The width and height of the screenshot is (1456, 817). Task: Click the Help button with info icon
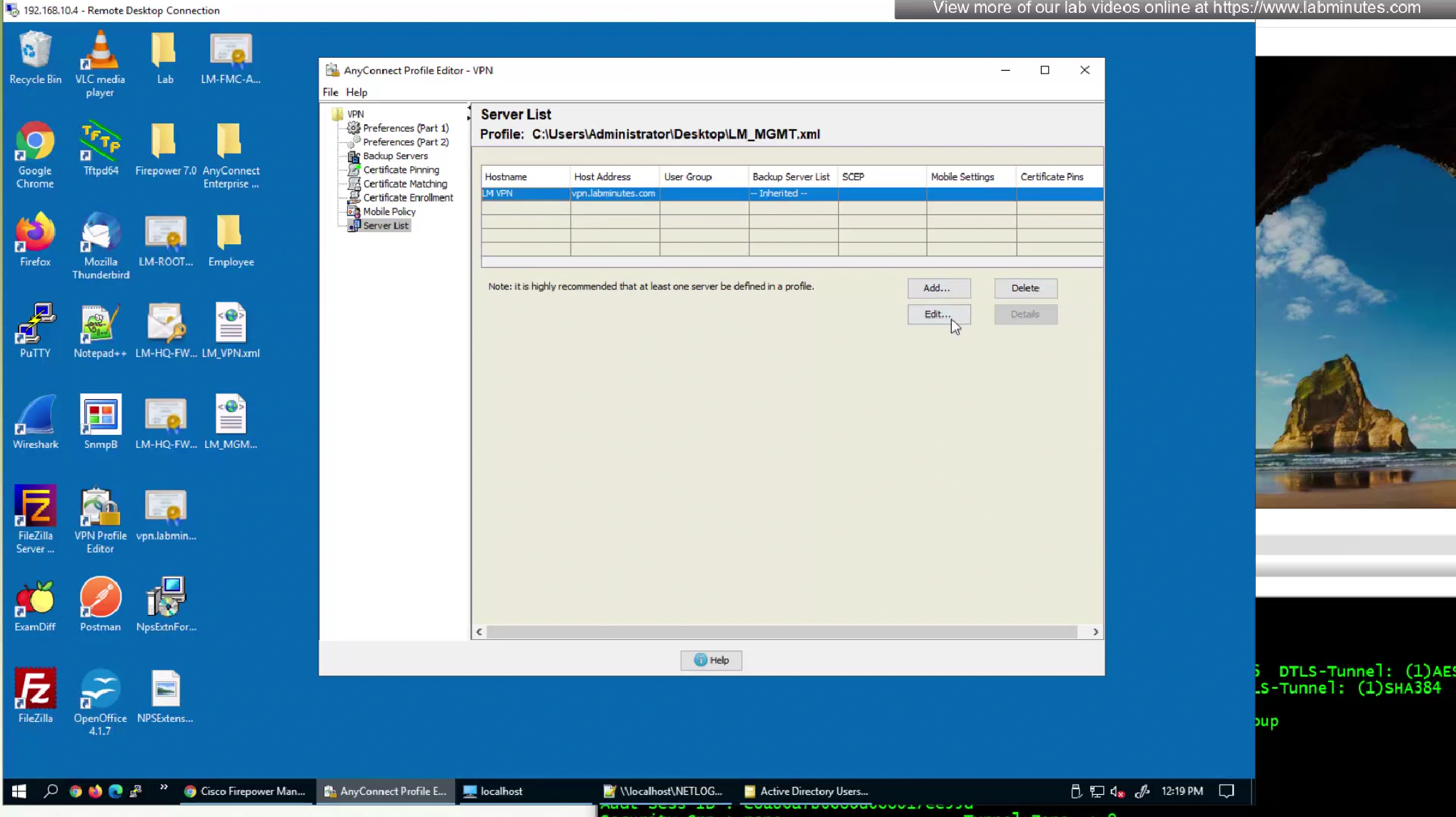point(711,660)
